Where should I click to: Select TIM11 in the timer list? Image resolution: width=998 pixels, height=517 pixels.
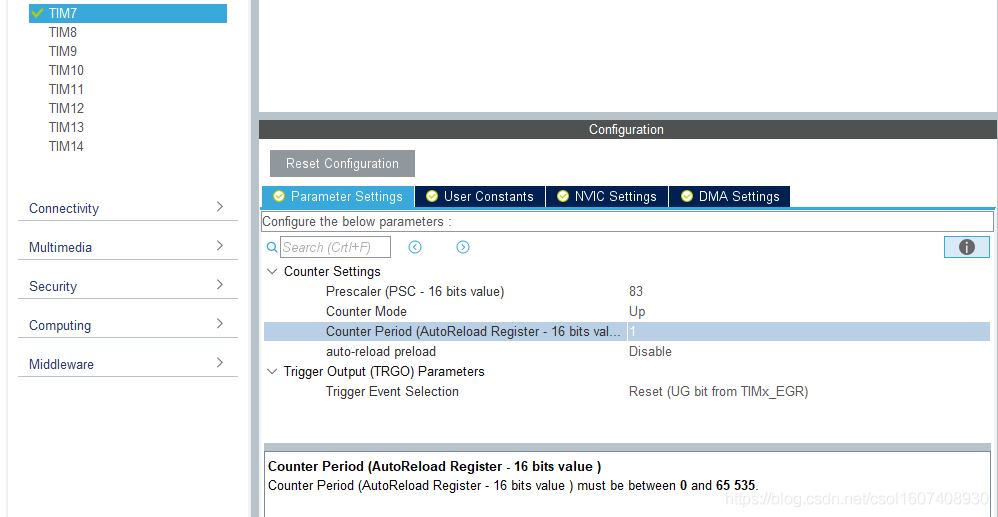point(66,89)
